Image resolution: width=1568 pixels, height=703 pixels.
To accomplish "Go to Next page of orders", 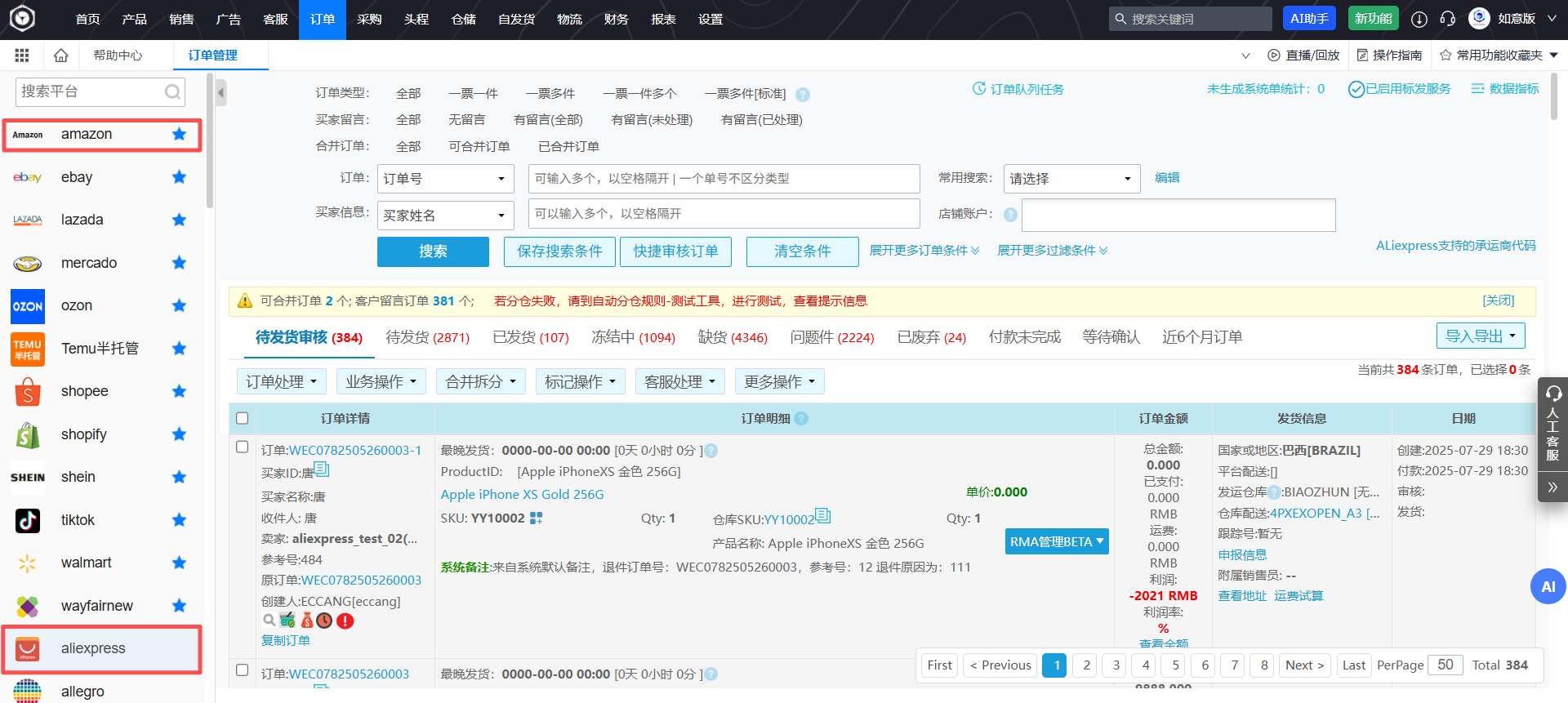I will pos(1304,665).
